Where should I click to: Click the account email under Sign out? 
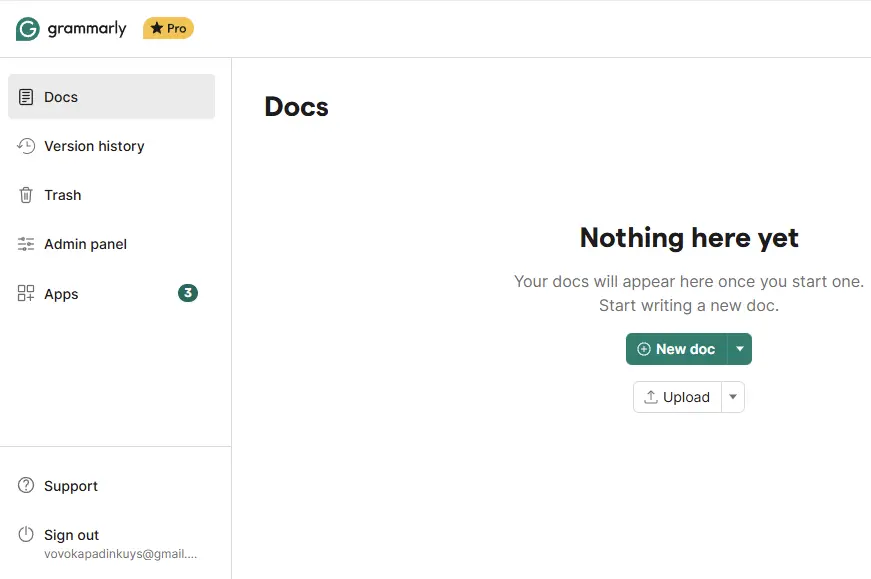click(x=121, y=554)
